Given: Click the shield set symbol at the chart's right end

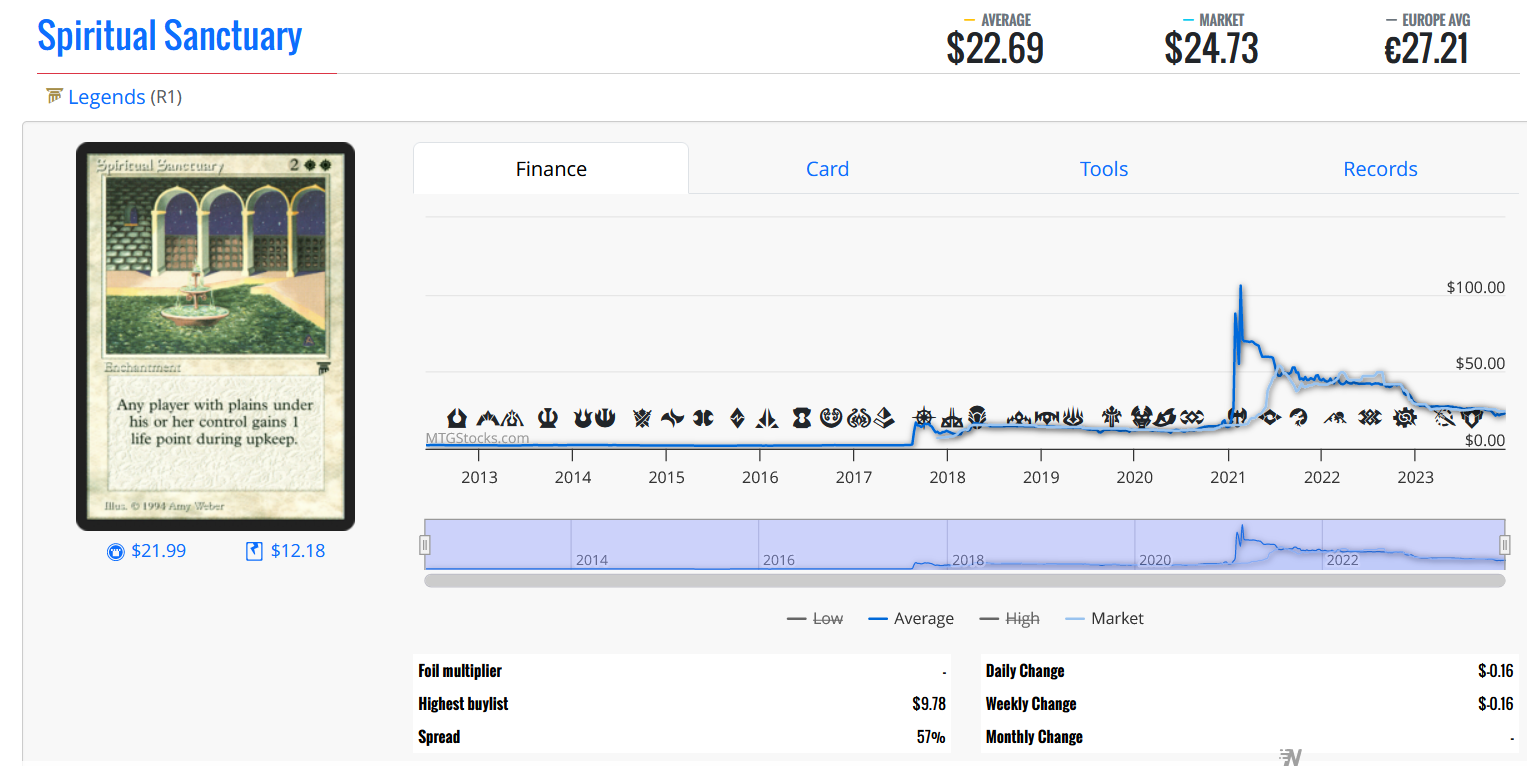Looking at the screenshot, I should 1472,418.
